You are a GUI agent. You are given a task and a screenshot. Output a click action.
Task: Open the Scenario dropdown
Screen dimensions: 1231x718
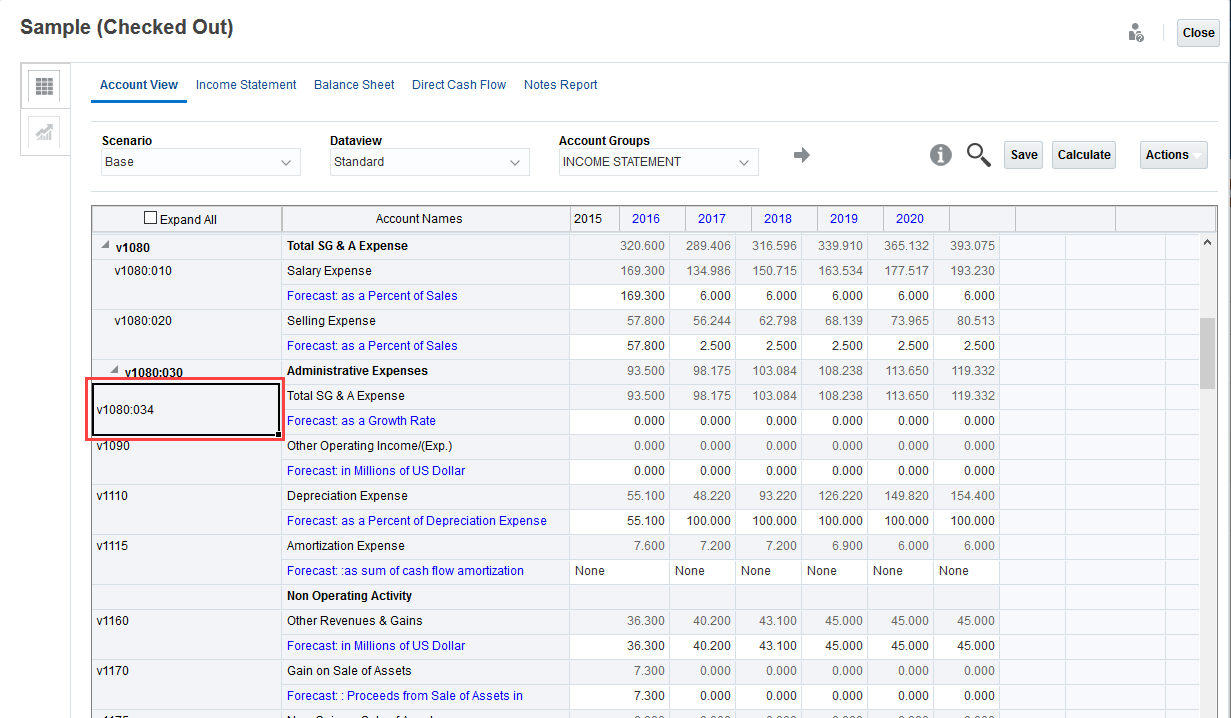pos(200,162)
